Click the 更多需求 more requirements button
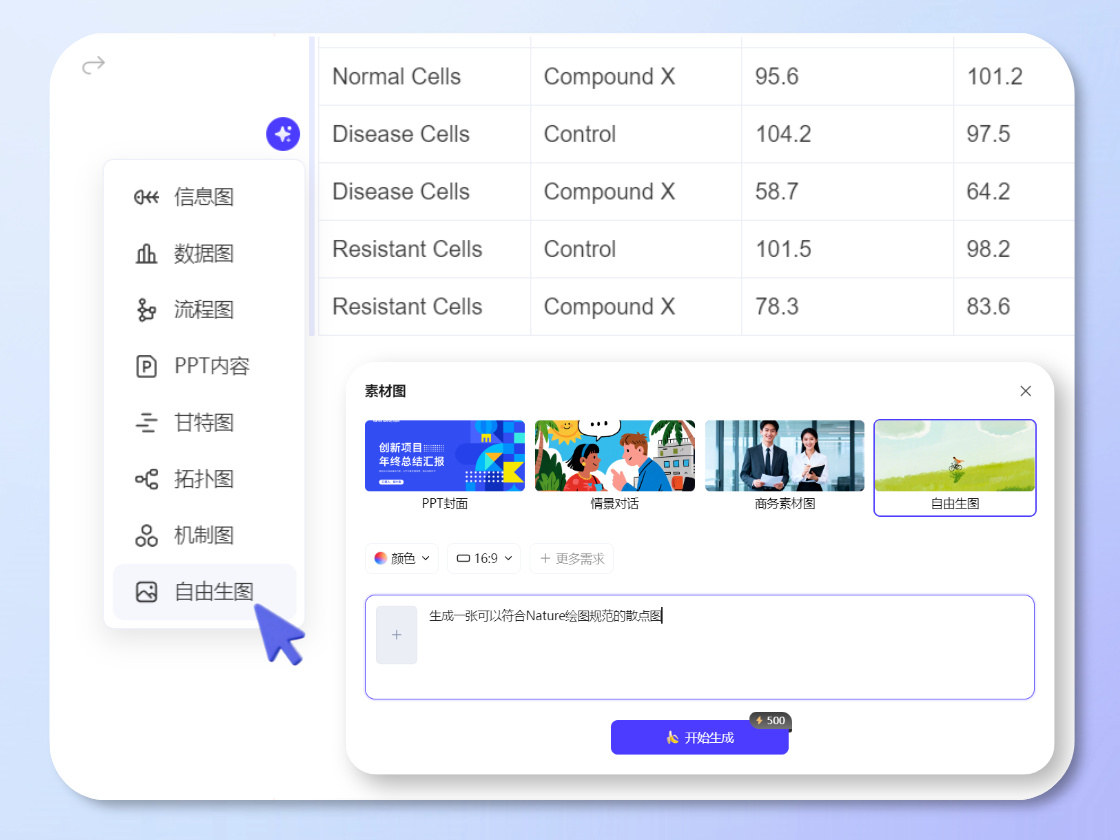The width and height of the screenshot is (1120, 840). point(572,558)
